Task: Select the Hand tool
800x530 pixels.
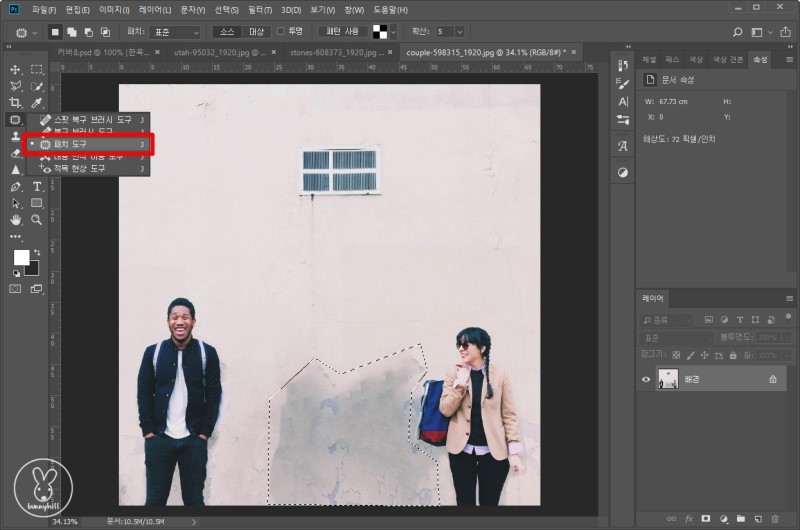Action: pos(15,219)
